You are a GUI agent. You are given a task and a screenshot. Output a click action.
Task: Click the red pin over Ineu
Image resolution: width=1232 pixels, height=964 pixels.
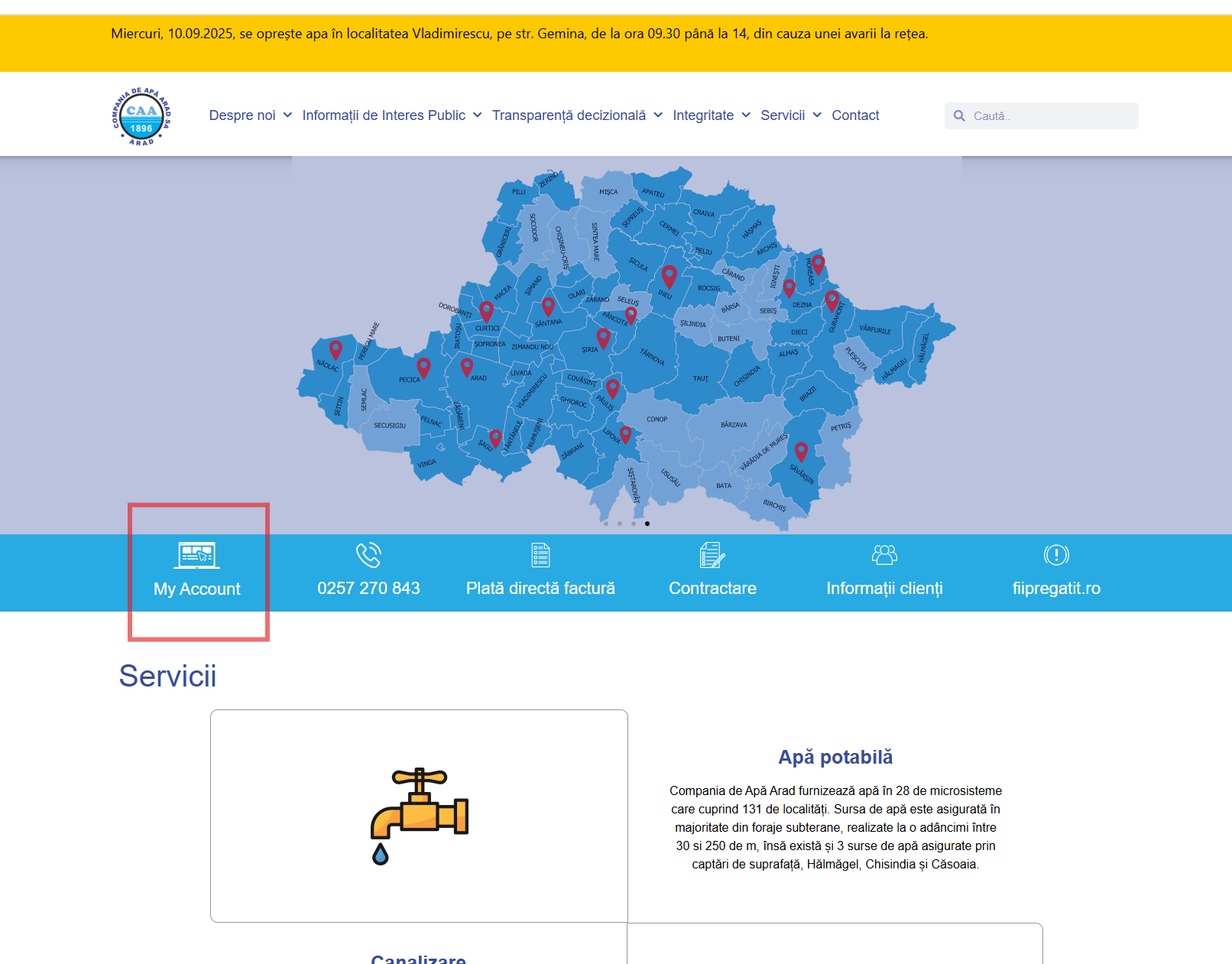click(x=669, y=271)
